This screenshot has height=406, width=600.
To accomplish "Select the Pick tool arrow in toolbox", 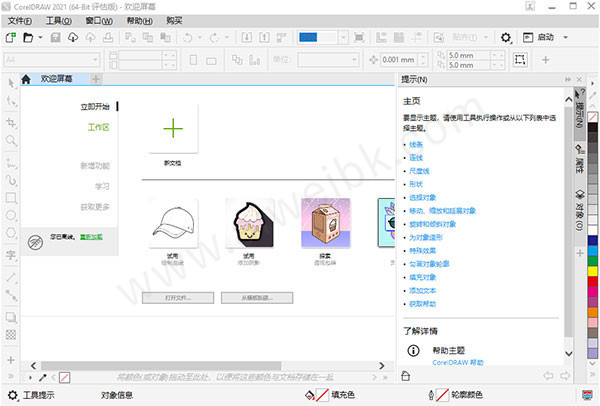I will tap(11, 83).
